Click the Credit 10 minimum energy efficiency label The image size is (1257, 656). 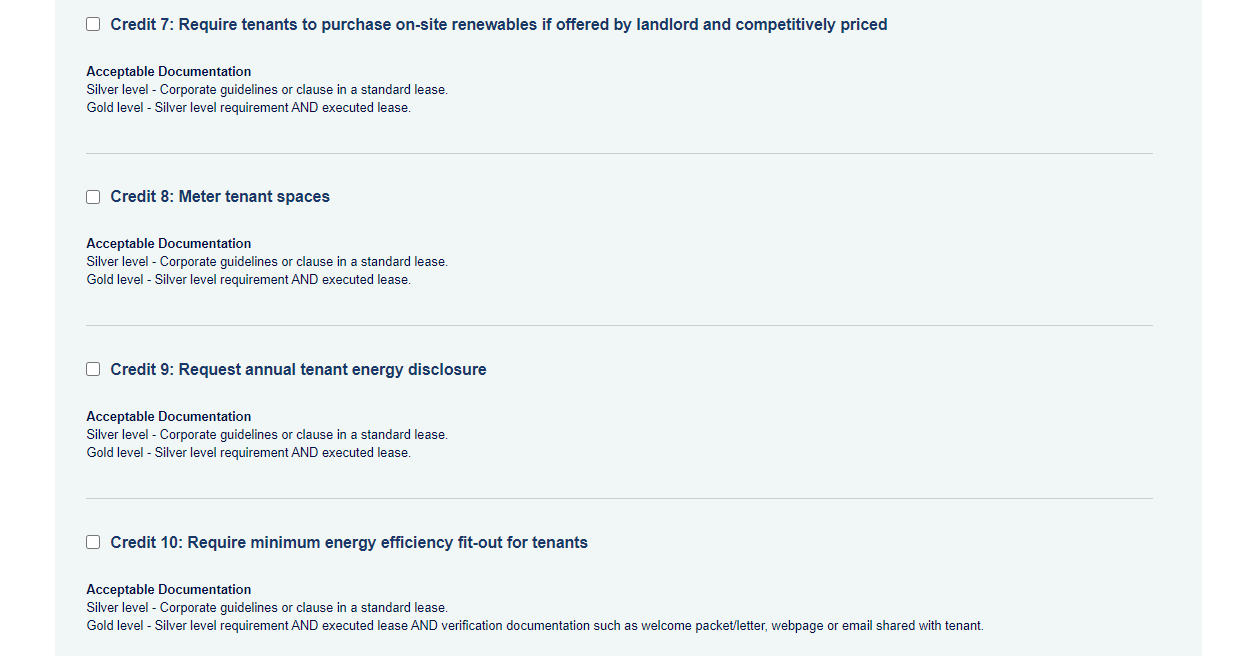pos(349,542)
